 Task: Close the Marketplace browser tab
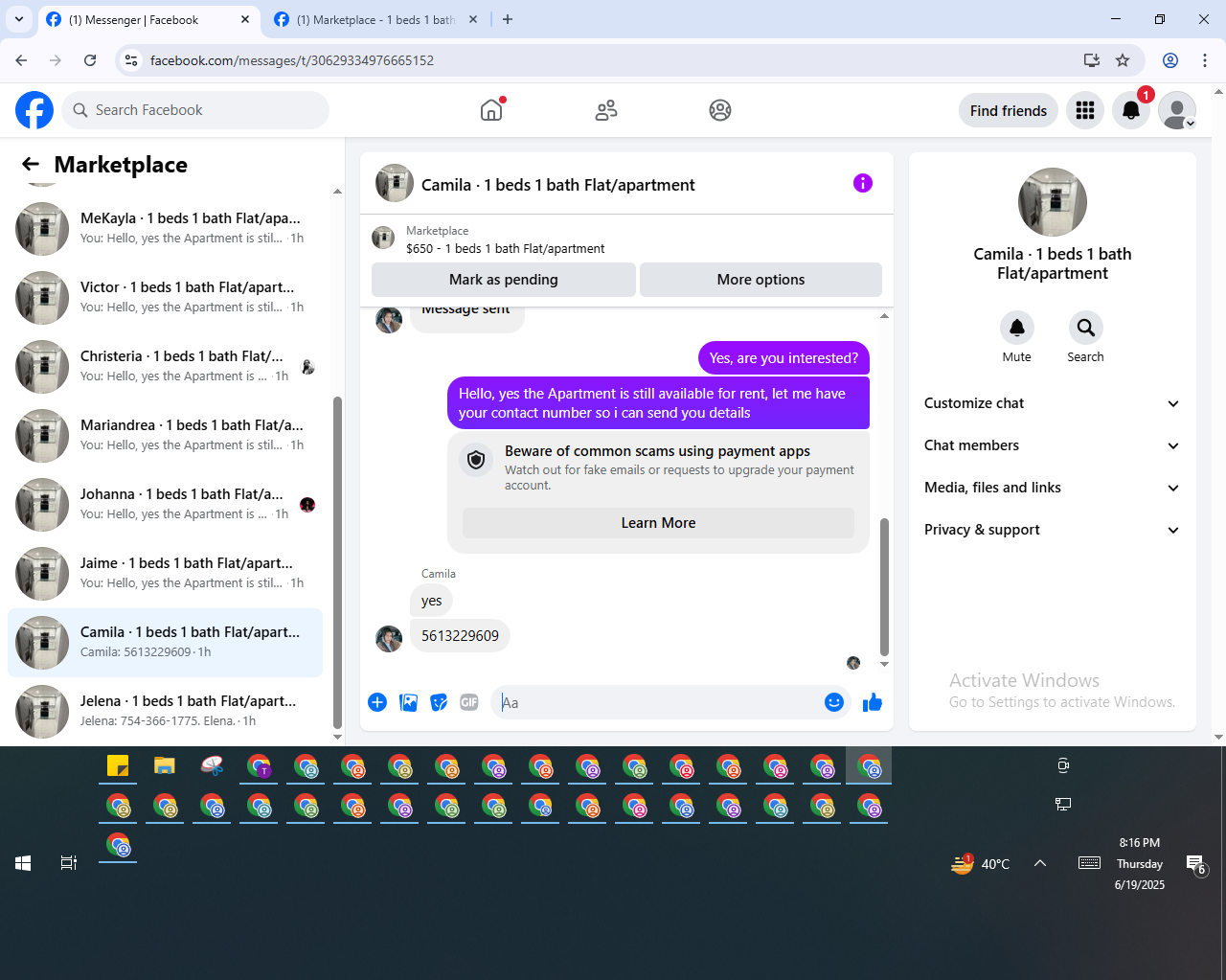472,19
